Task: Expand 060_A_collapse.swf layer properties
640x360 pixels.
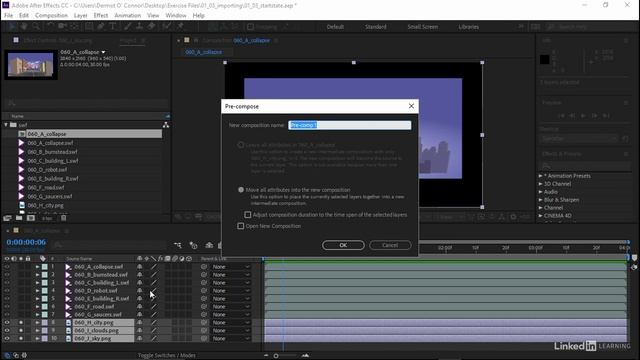Action: [37, 267]
